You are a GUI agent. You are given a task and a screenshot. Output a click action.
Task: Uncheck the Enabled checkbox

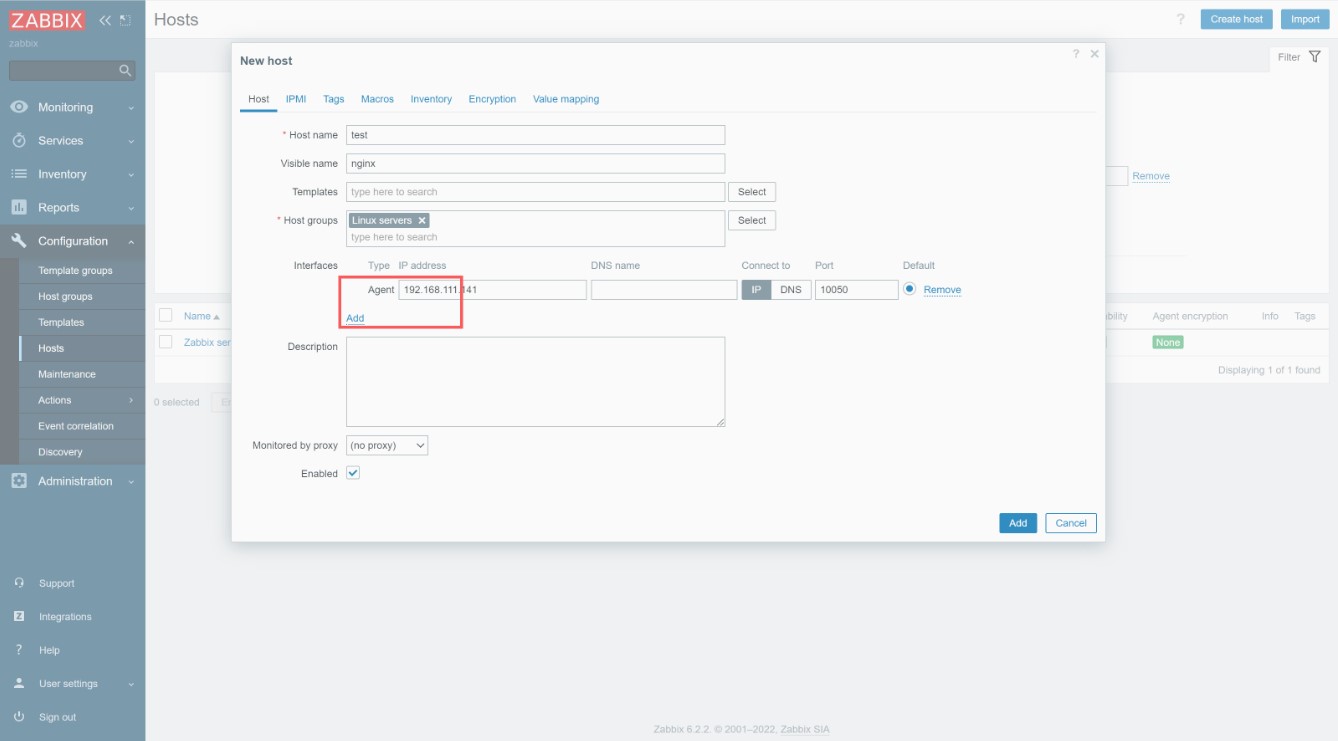tap(353, 473)
